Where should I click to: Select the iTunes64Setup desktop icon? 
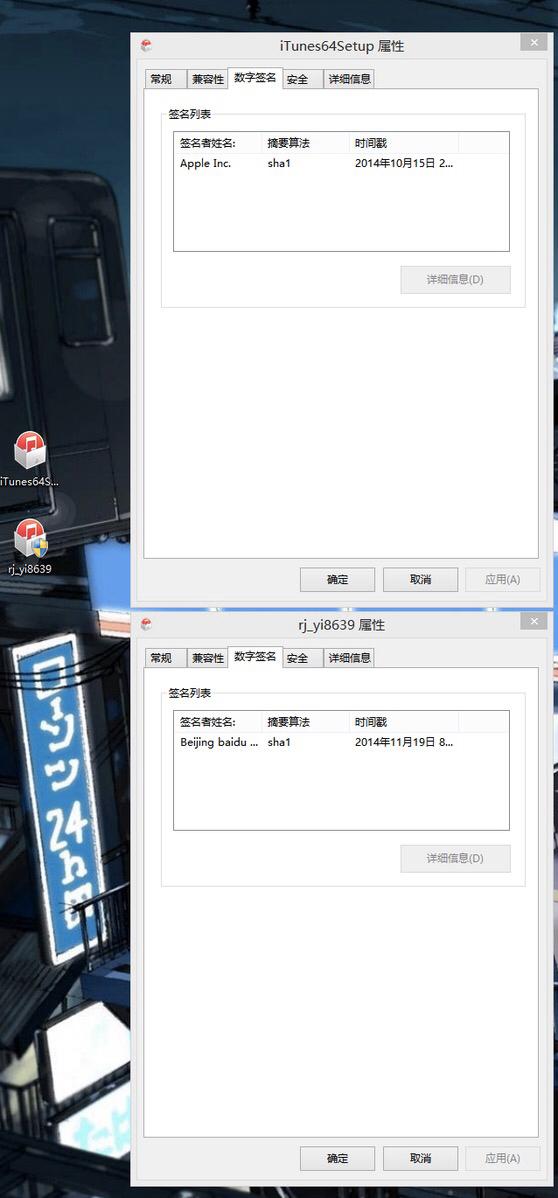(x=31, y=459)
